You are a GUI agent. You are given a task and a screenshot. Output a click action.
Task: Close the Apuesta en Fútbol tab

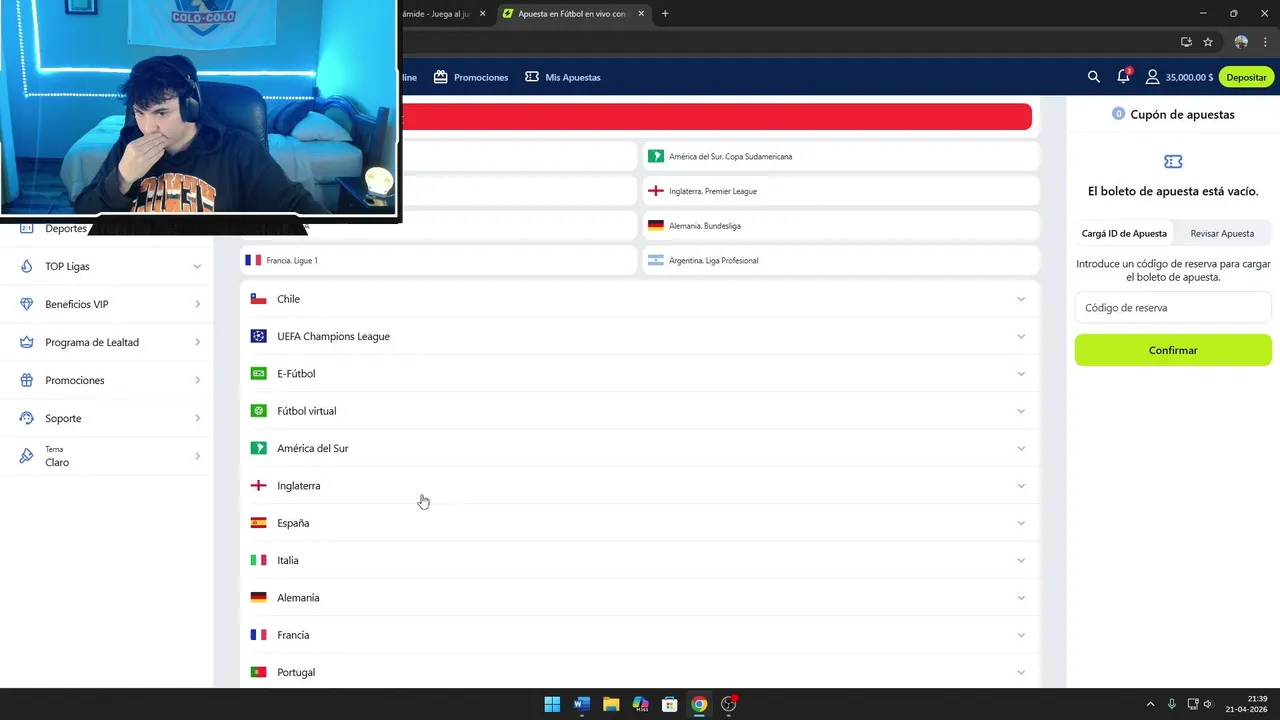click(641, 14)
